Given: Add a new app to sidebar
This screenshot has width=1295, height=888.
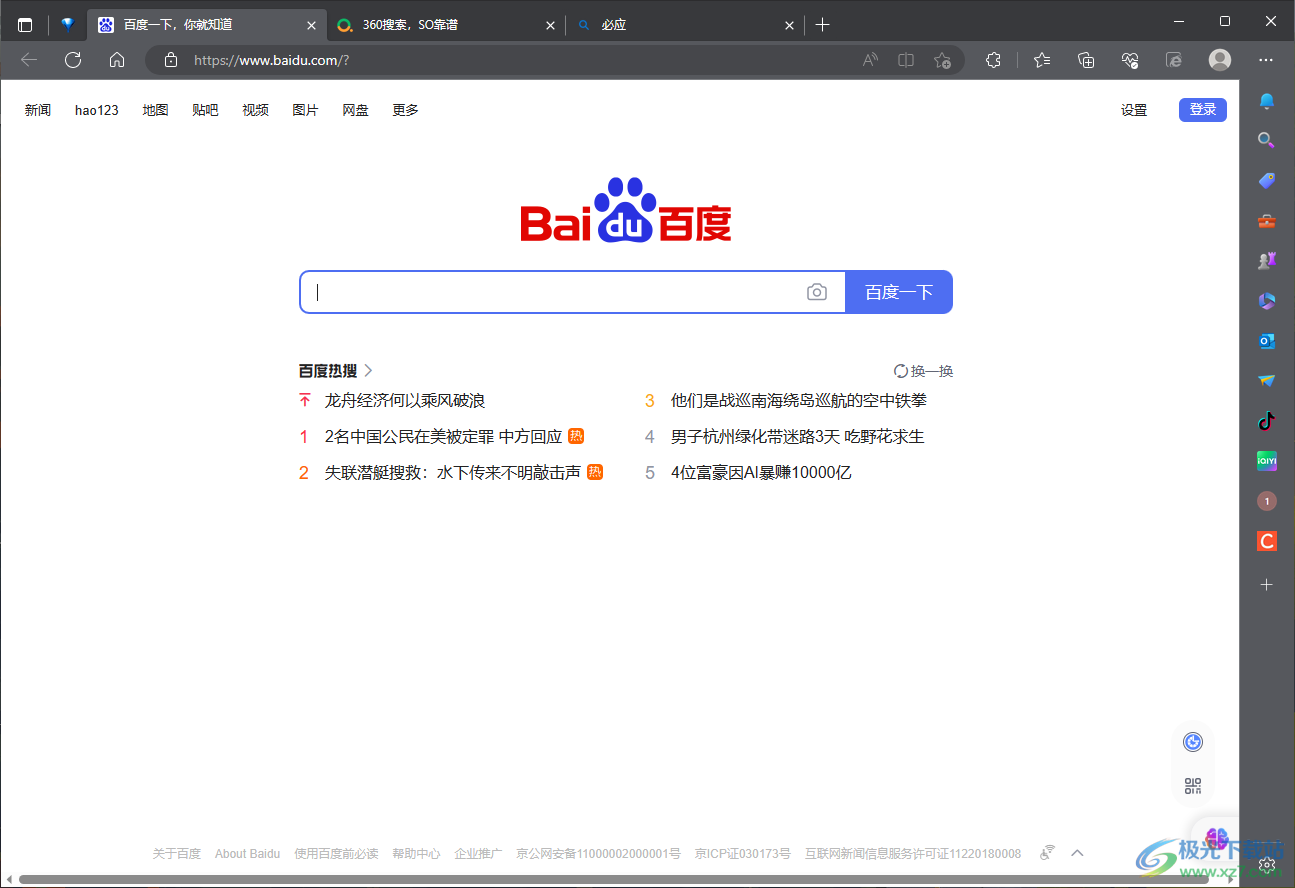Looking at the screenshot, I should [x=1267, y=584].
